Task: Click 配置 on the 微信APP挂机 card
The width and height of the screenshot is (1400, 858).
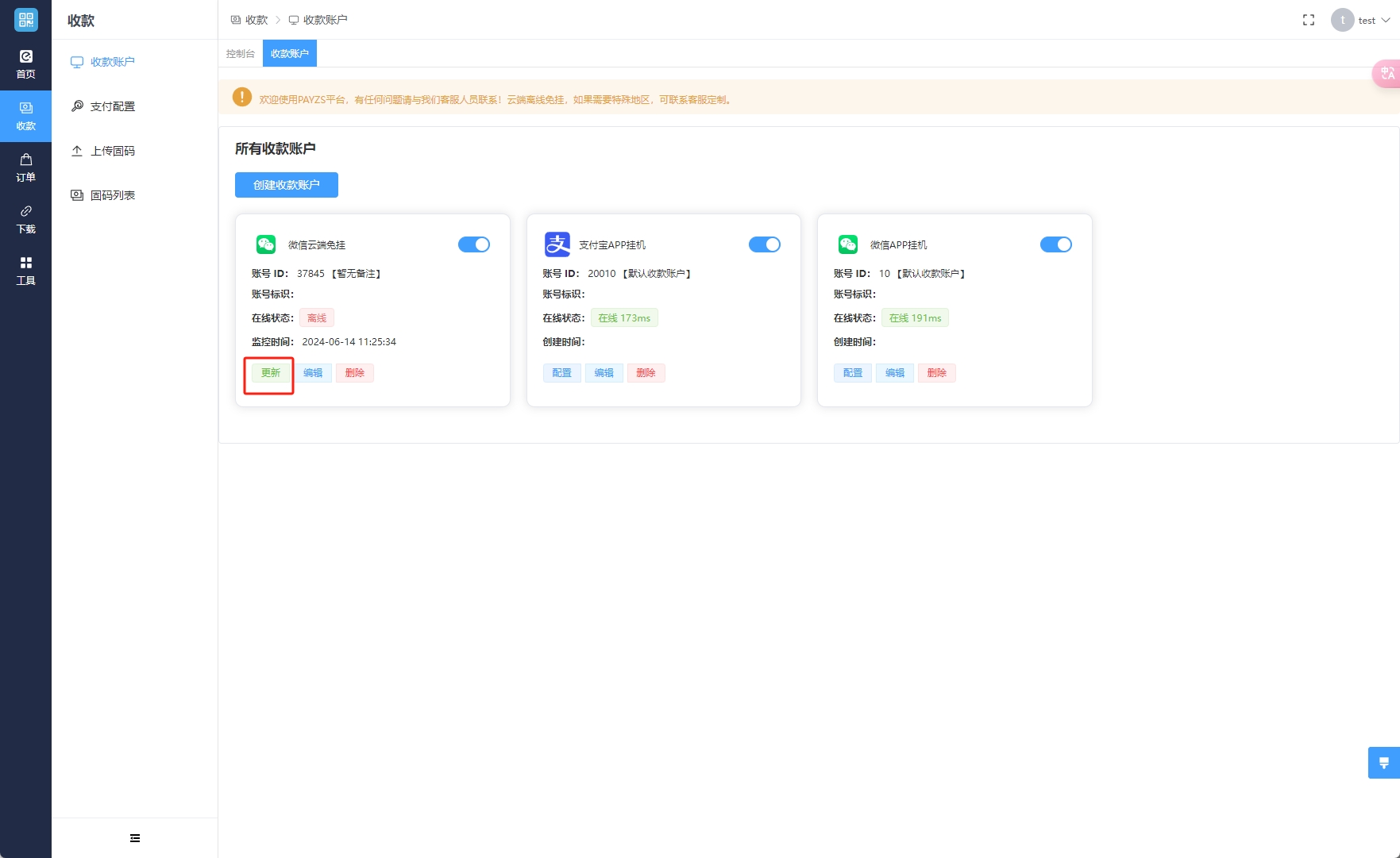Action: 852,373
